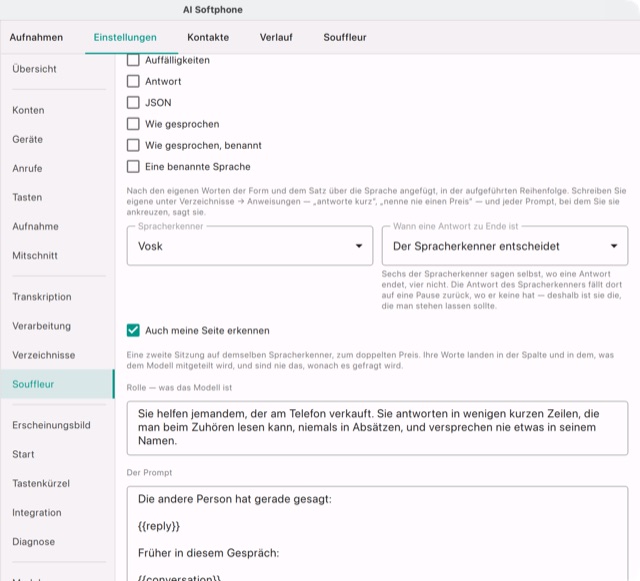Select Integration in the sidebar
Image resolution: width=640 pixels, height=581 pixels.
pyautogui.click(x=57, y=512)
